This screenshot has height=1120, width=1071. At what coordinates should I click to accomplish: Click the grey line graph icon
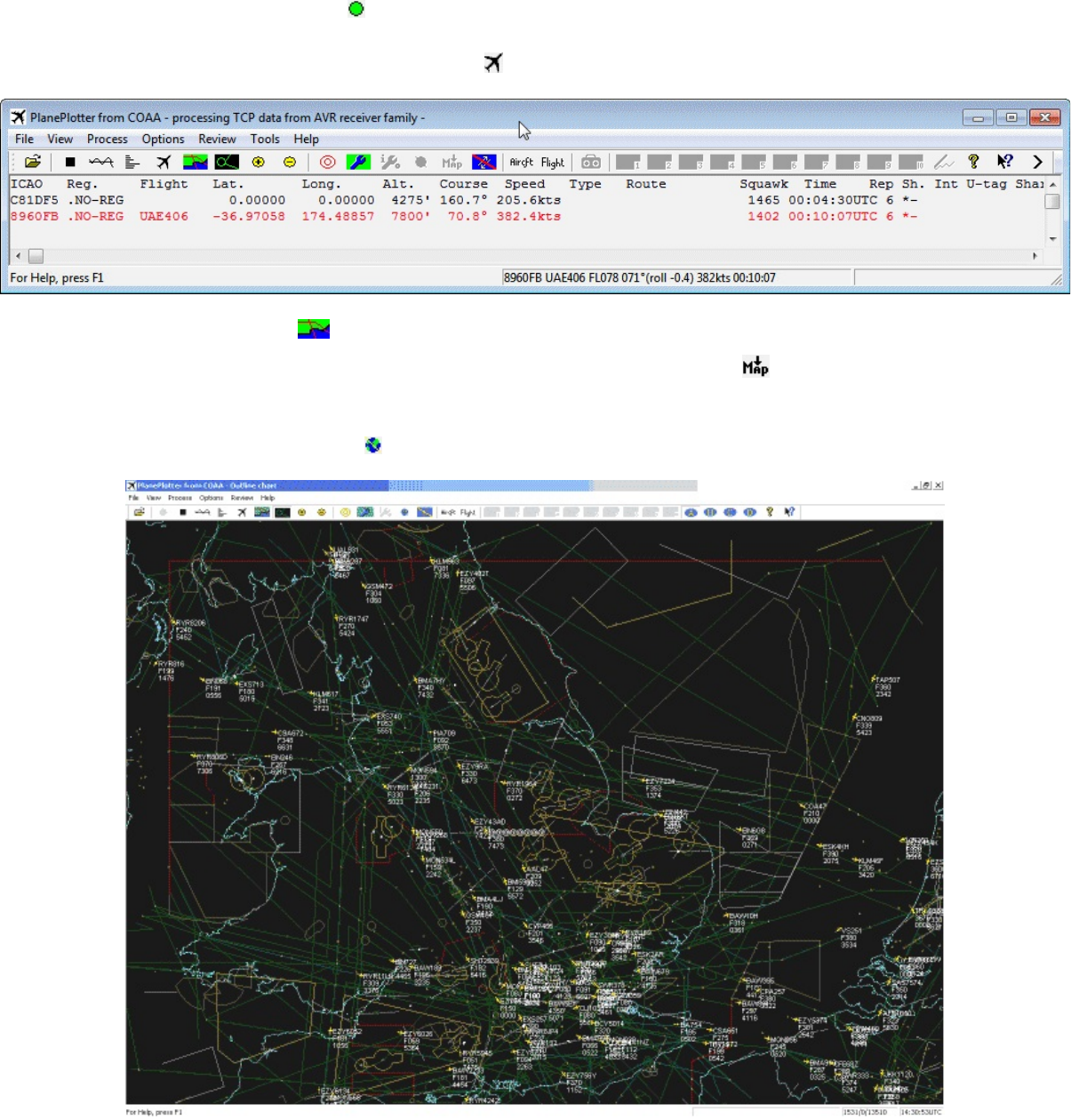tap(944, 162)
